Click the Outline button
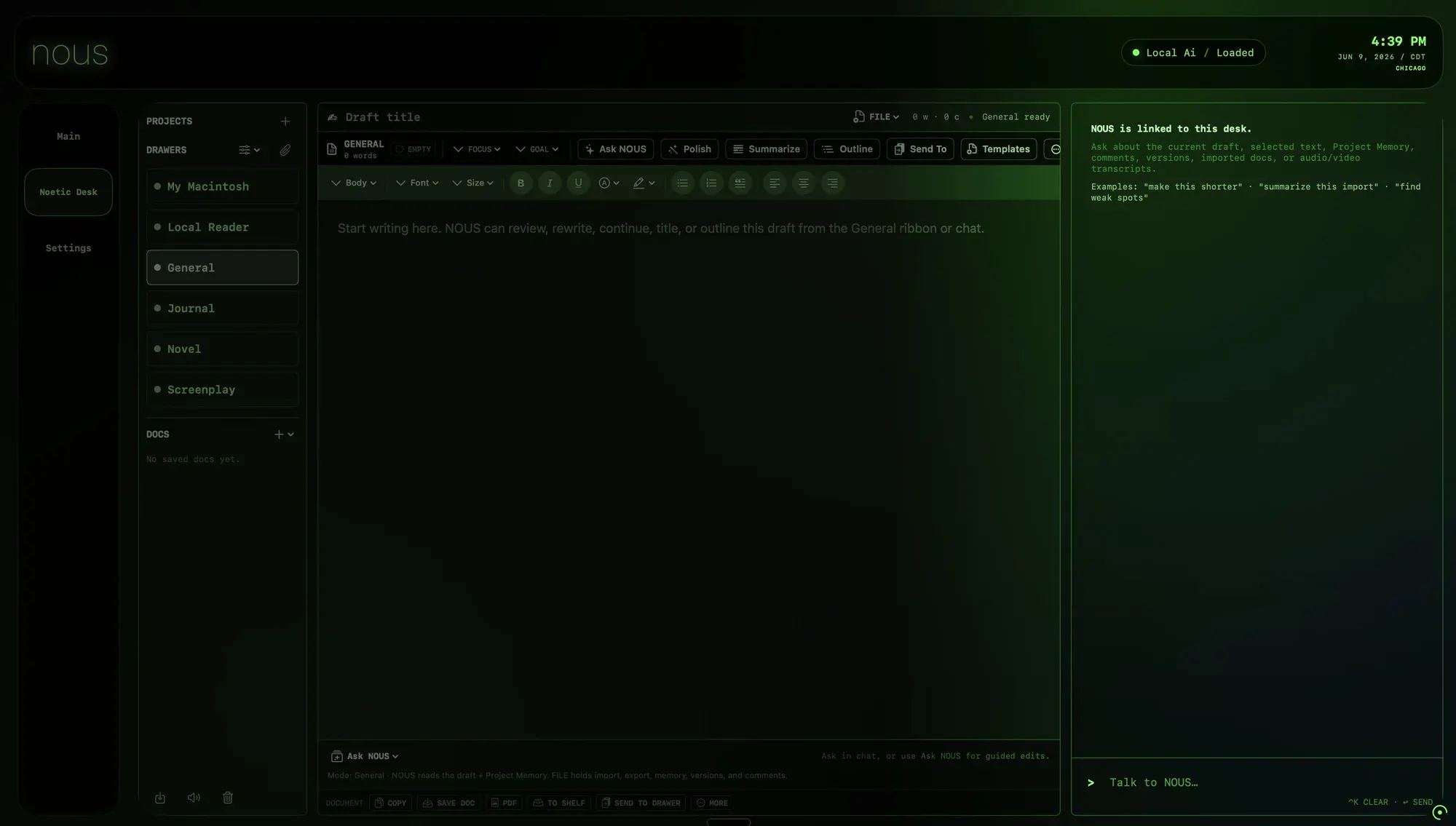 click(x=847, y=149)
